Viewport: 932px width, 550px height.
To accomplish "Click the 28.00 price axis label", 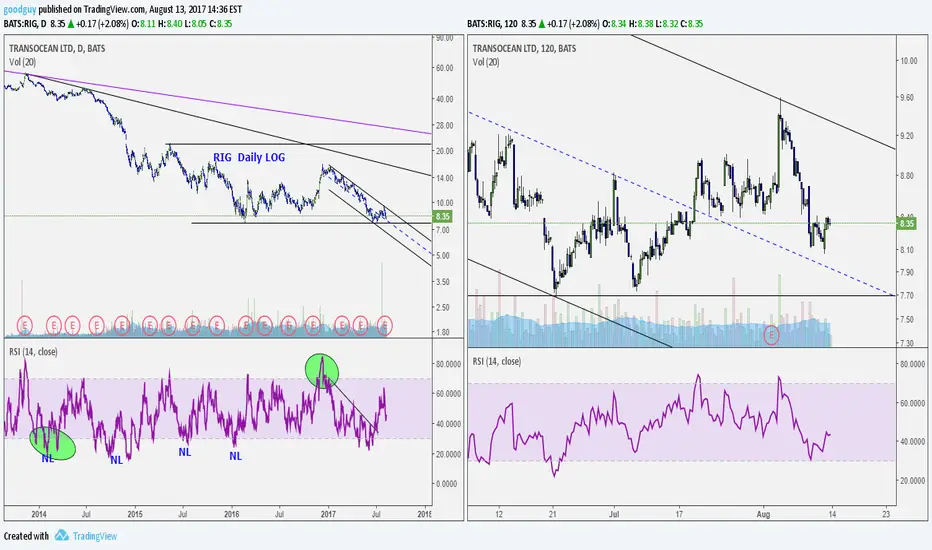I will coord(445,125).
